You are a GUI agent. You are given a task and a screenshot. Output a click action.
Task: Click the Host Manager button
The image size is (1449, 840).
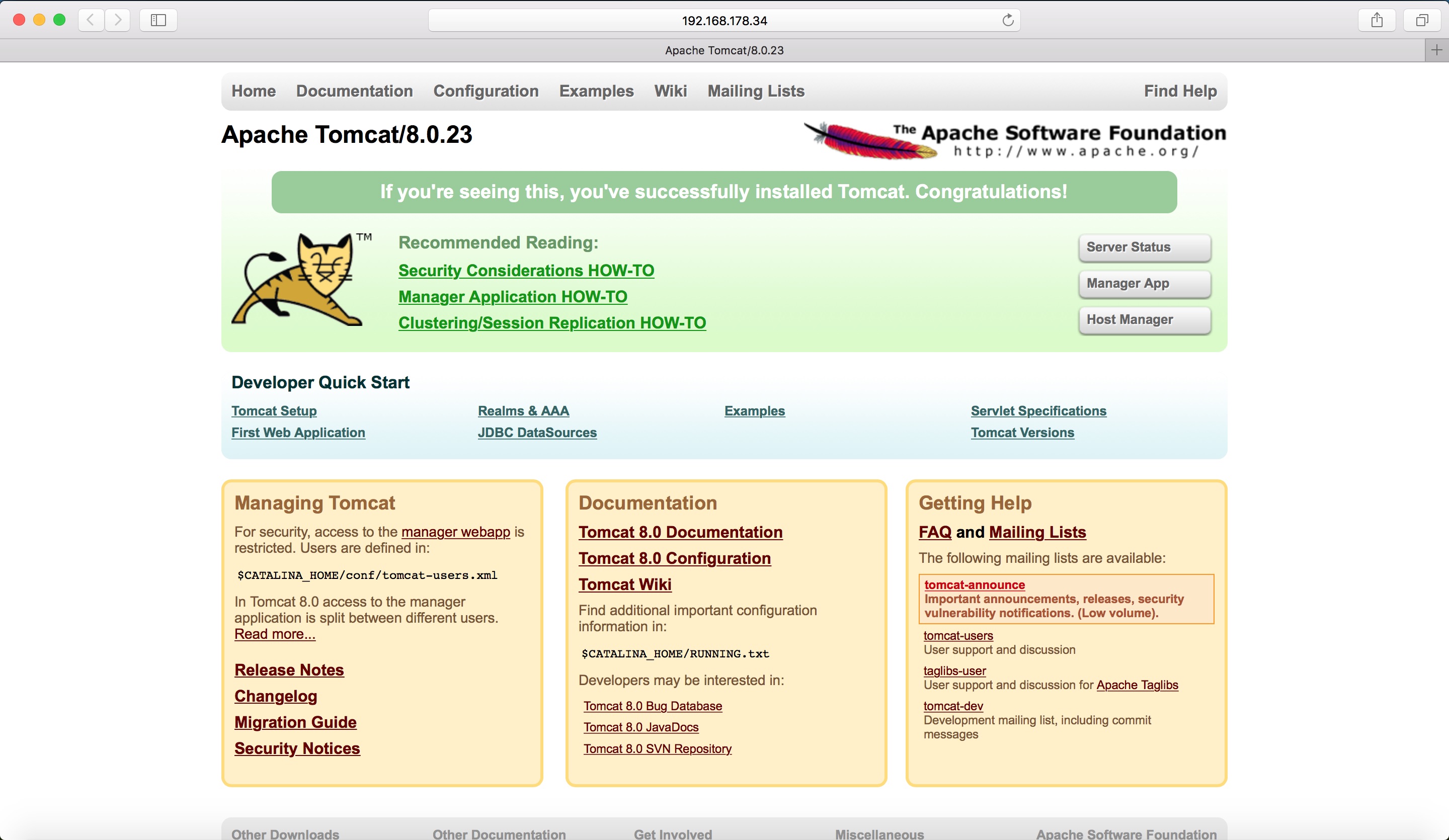click(x=1145, y=320)
